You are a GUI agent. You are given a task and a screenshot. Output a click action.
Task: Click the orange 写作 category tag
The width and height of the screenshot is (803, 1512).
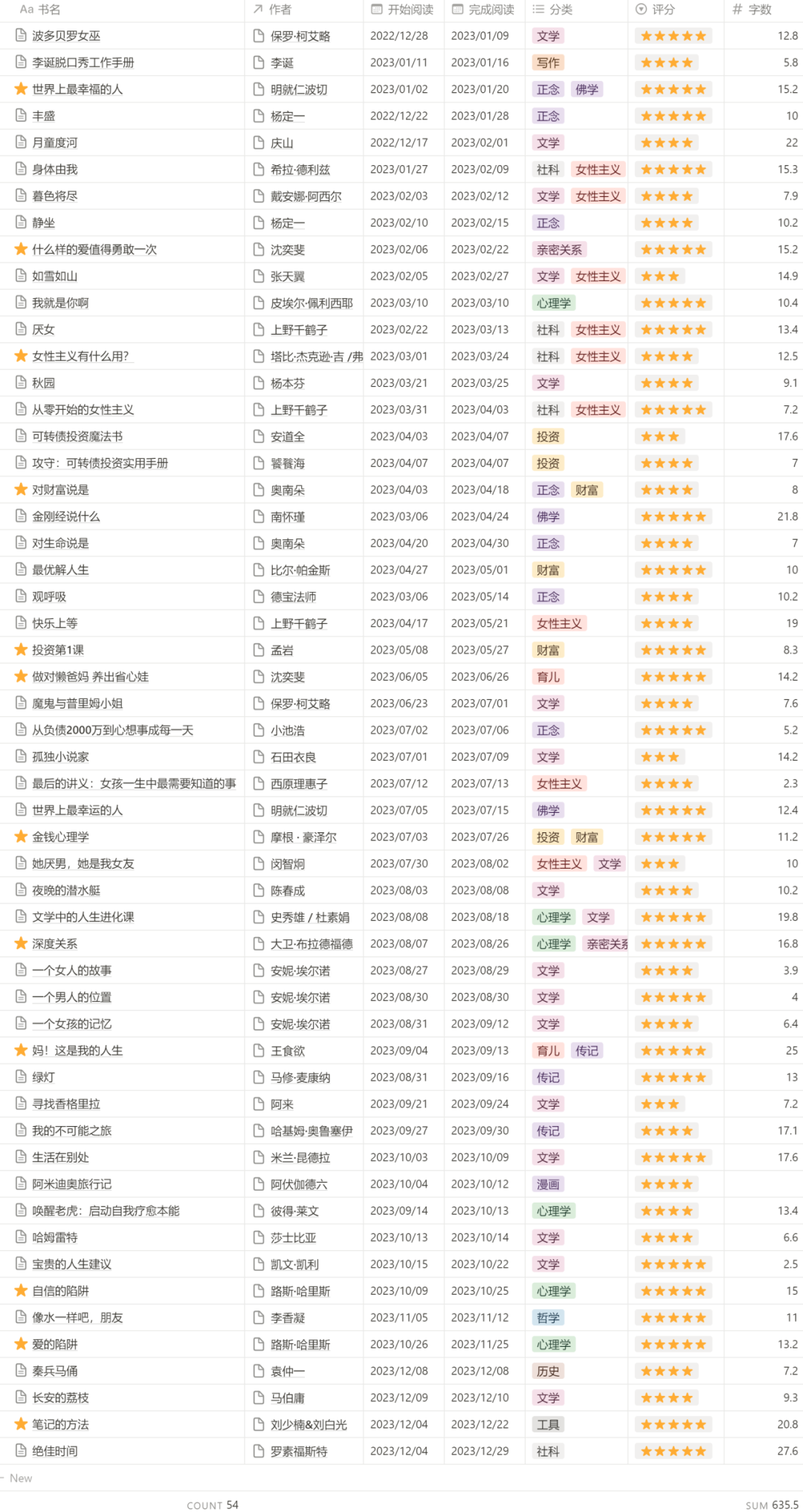point(549,62)
